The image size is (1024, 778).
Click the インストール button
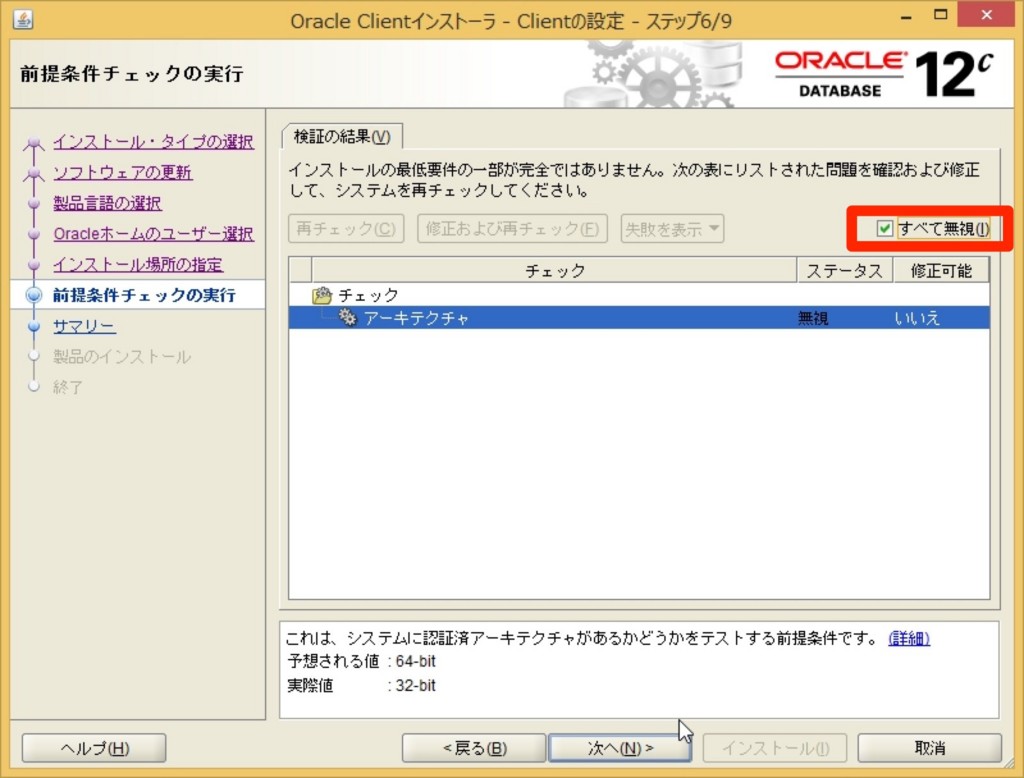[775, 748]
